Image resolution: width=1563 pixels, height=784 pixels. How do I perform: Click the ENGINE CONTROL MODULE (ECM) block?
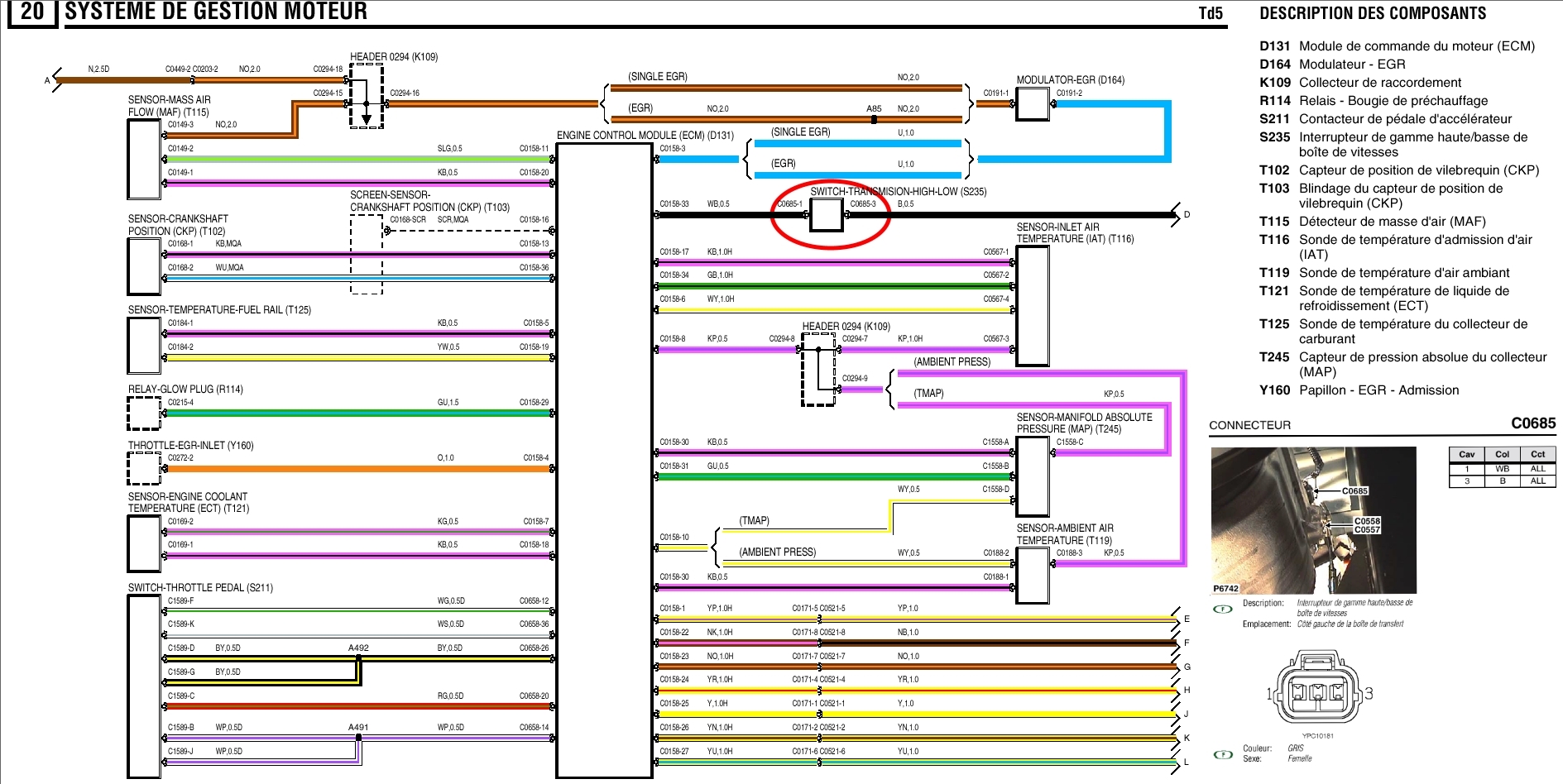click(604, 460)
